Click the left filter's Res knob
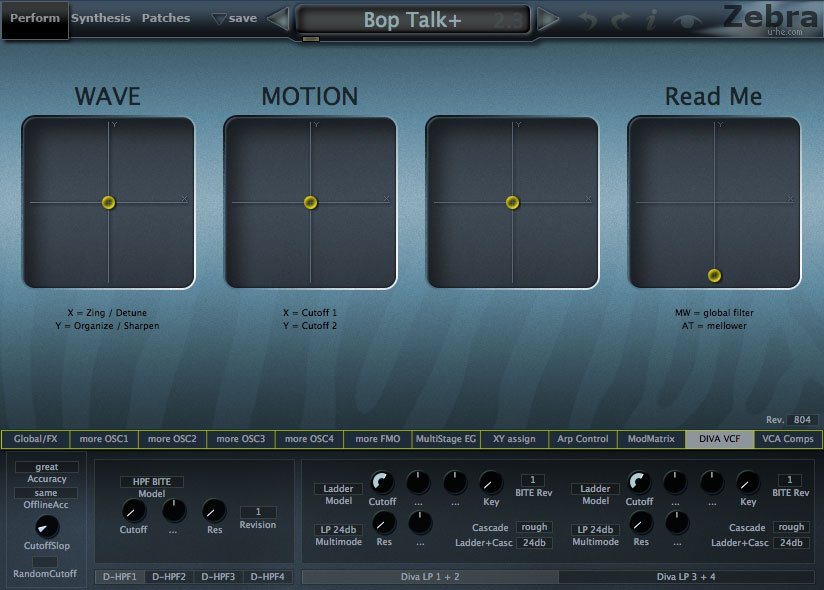 384,523
